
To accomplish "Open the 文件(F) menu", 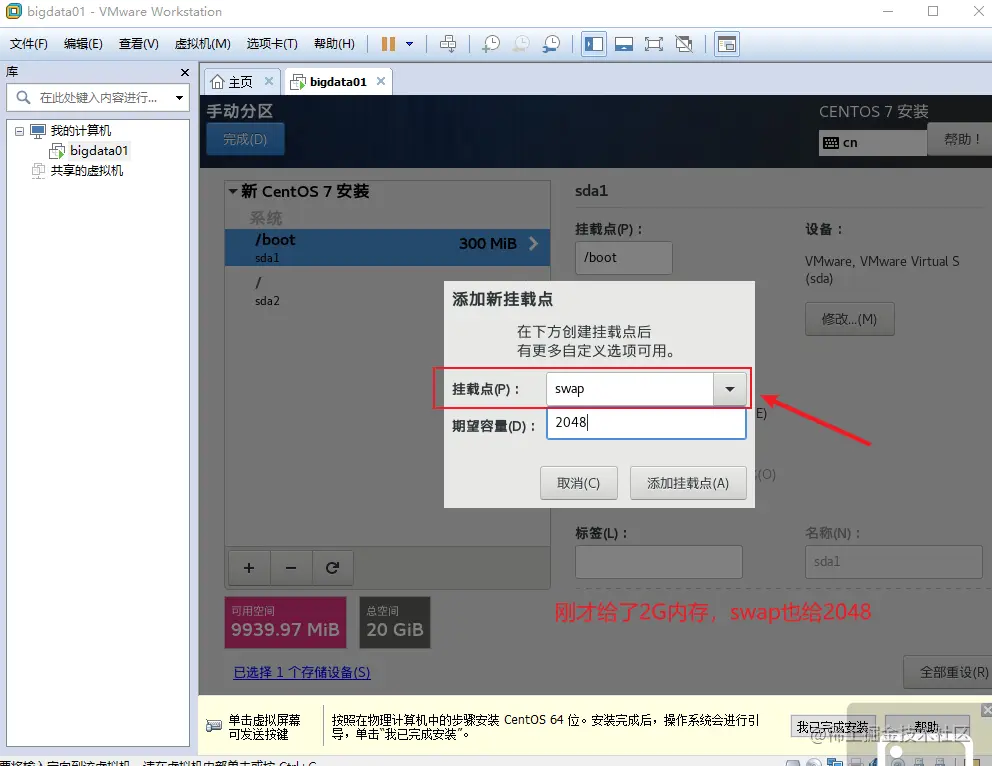I will pyautogui.click(x=28, y=44).
